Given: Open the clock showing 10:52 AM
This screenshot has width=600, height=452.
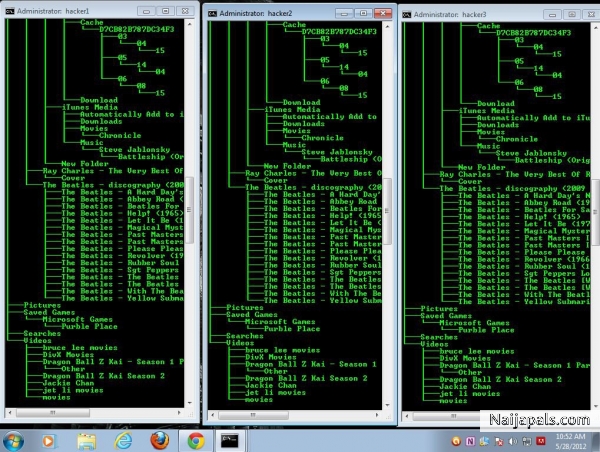Looking at the screenshot, I should tap(571, 441).
